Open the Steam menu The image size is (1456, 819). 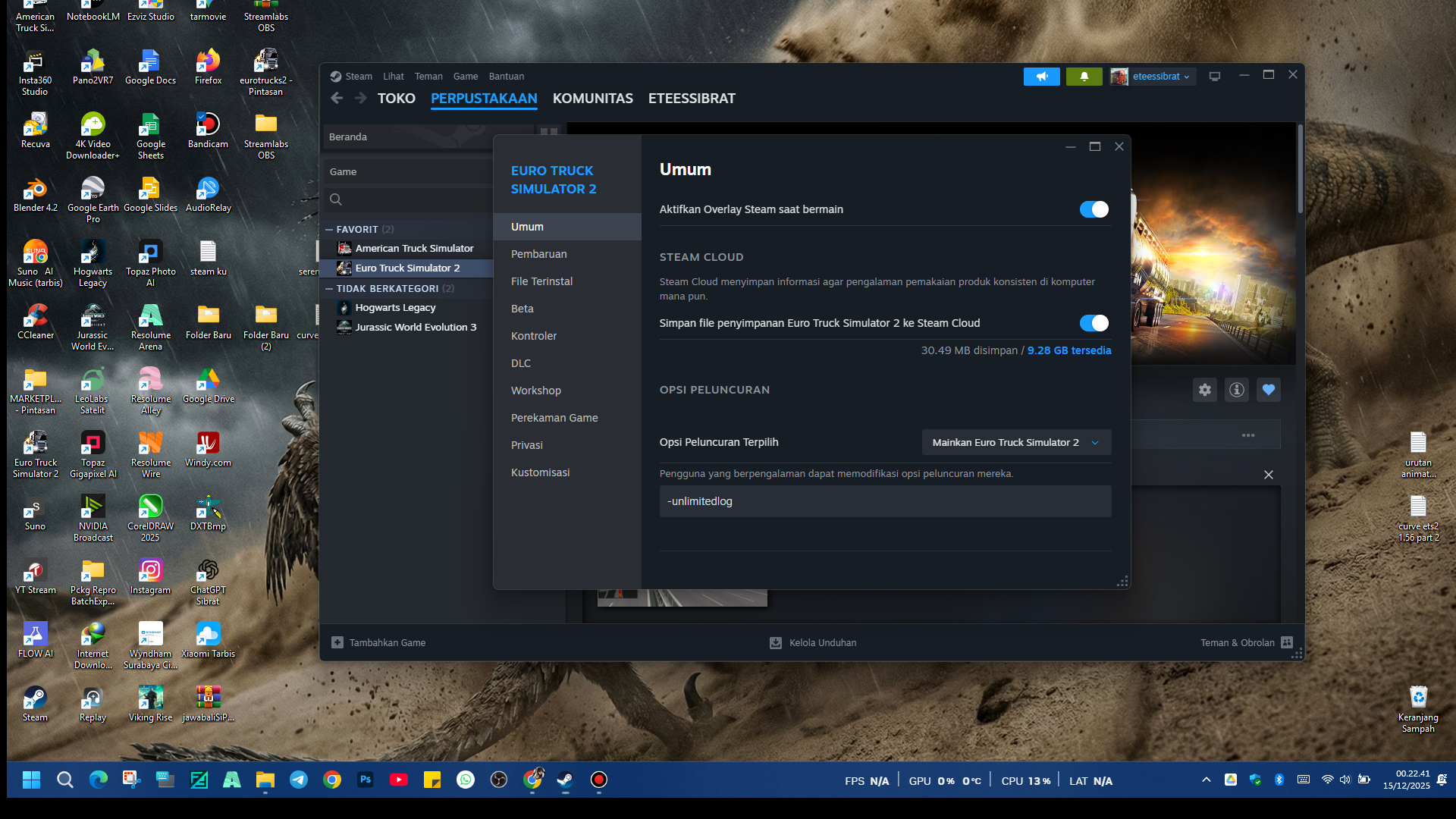click(x=359, y=77)
